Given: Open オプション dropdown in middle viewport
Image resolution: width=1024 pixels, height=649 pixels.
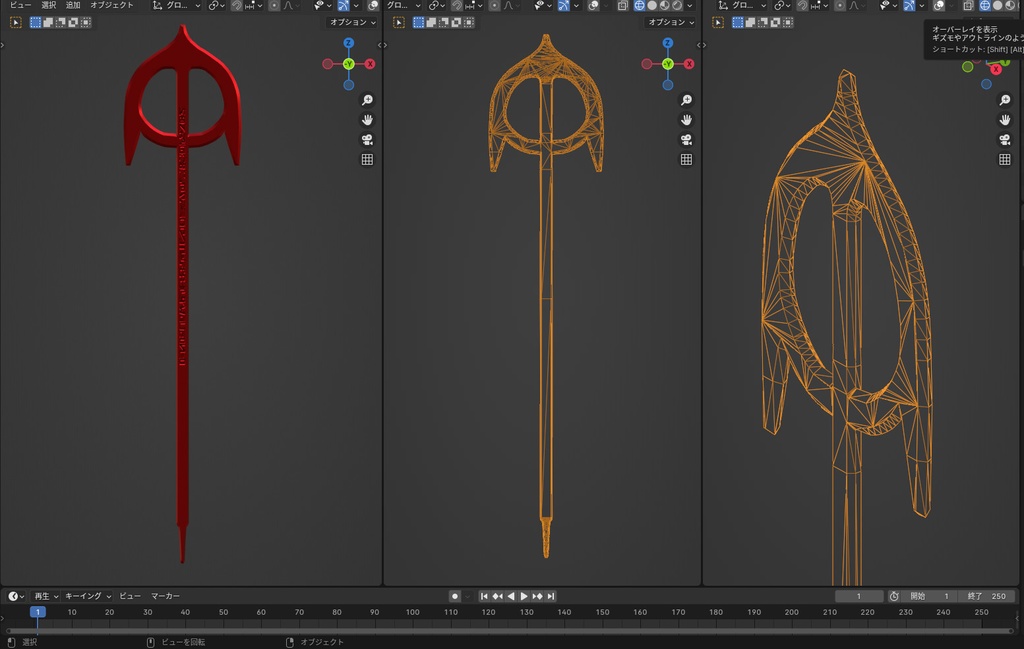Looking at the screenshot, I should [x=671, y=22].
